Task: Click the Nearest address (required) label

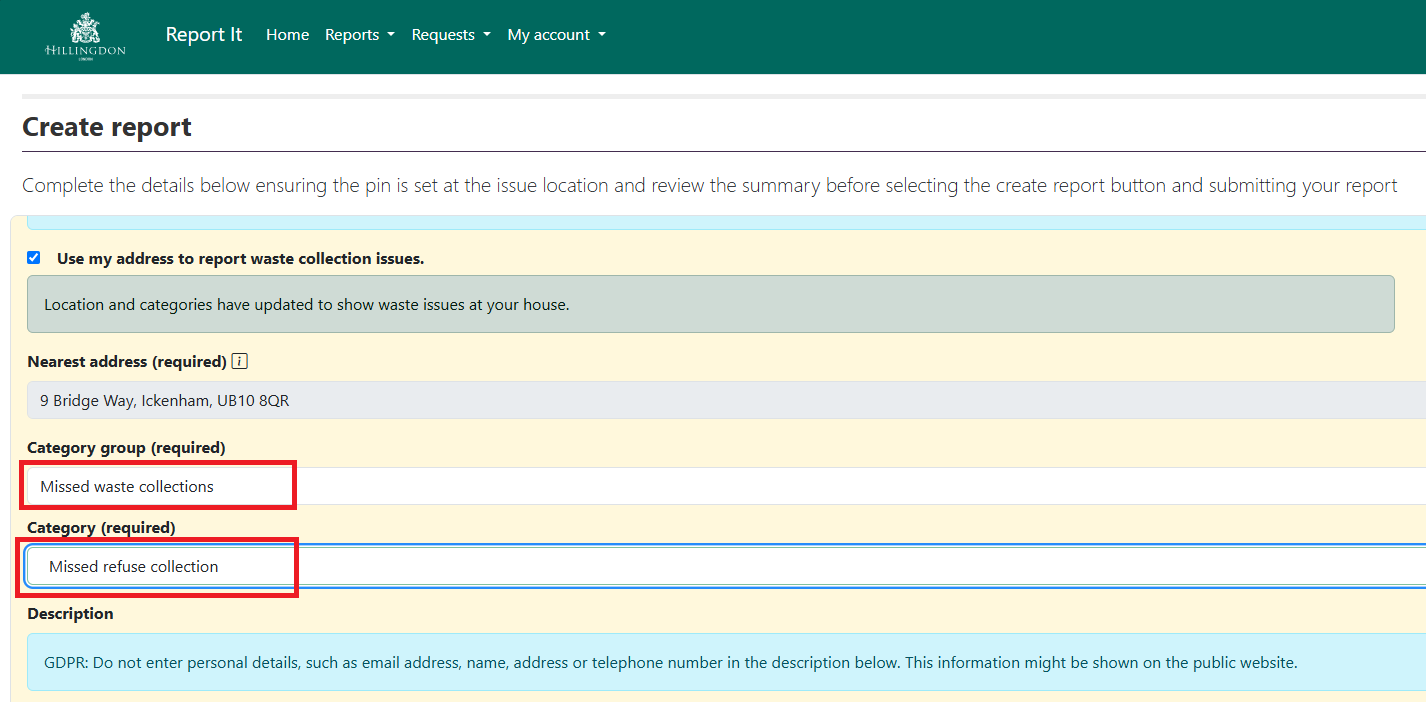Action: [x=127, y=361]
